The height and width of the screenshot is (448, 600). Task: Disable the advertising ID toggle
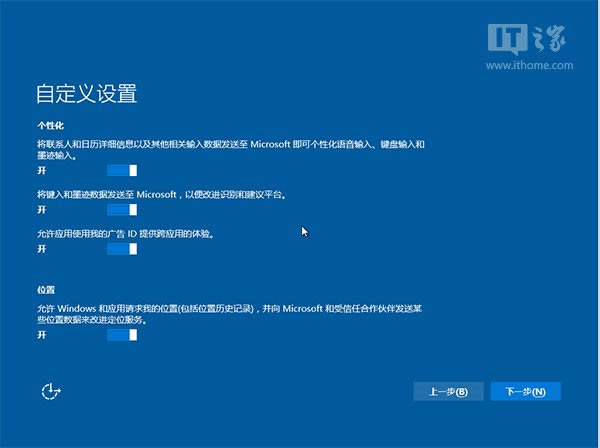tap(122, 249)
